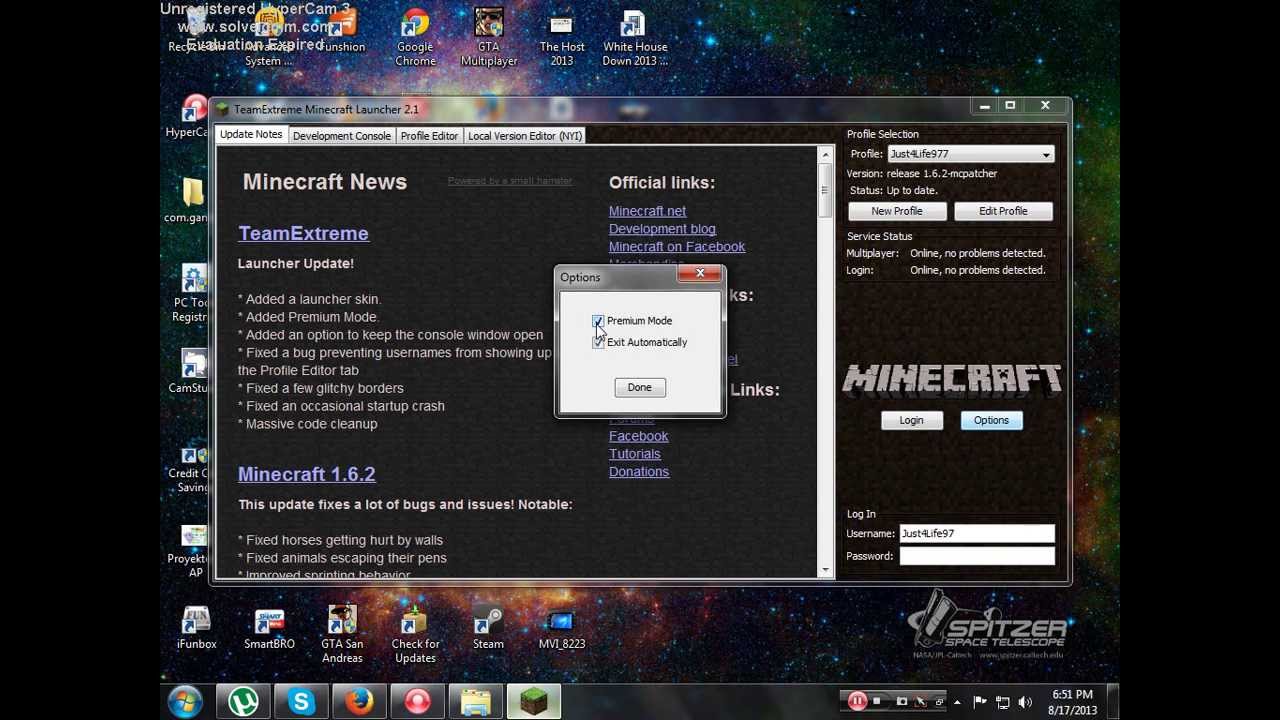
Task: Open GTA Multiplayer desktop icon
Action: 489,38
